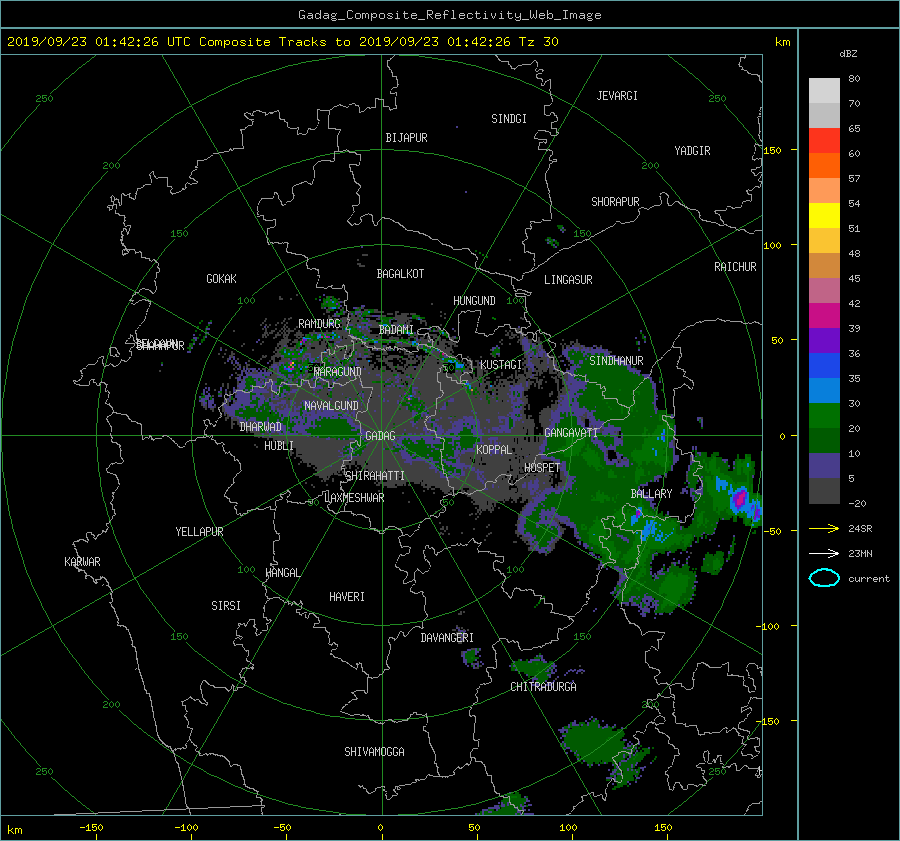
Task: Click the SHORAPUR city label
Action: coord(615,202)
